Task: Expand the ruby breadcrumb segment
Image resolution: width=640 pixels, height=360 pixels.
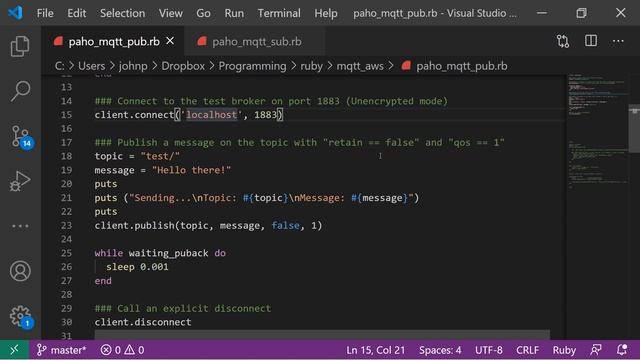Action: 311,66
